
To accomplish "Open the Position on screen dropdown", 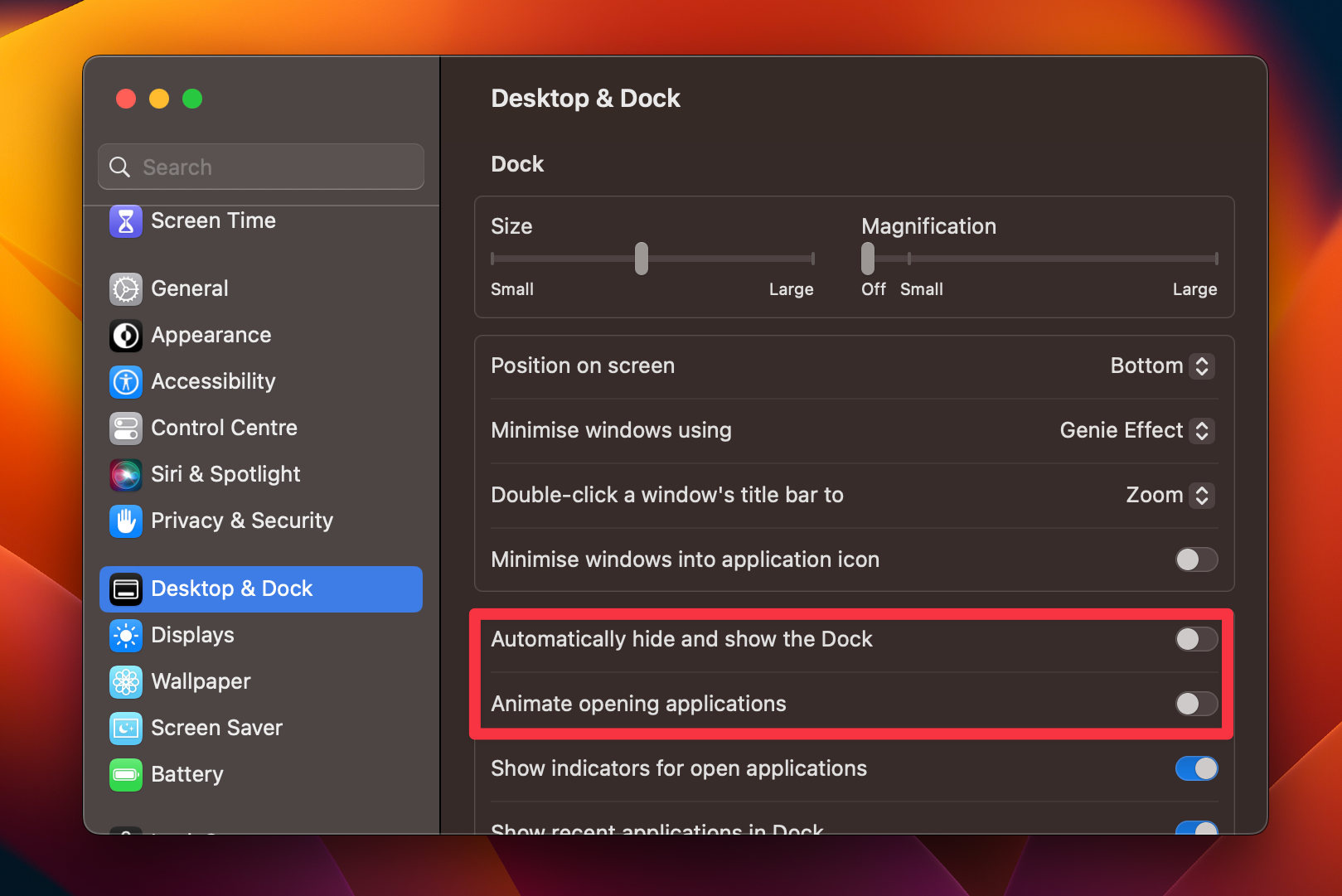I will pos(1160,366).
